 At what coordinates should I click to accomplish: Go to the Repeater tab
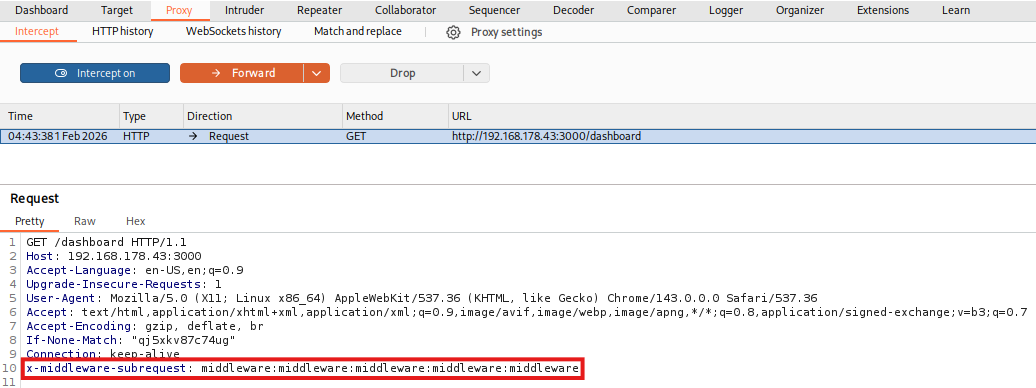(319, 10)
